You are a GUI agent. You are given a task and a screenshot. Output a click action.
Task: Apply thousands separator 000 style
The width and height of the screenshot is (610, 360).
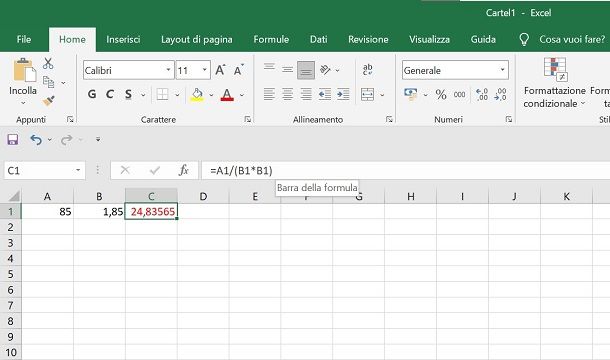[459, 95]
